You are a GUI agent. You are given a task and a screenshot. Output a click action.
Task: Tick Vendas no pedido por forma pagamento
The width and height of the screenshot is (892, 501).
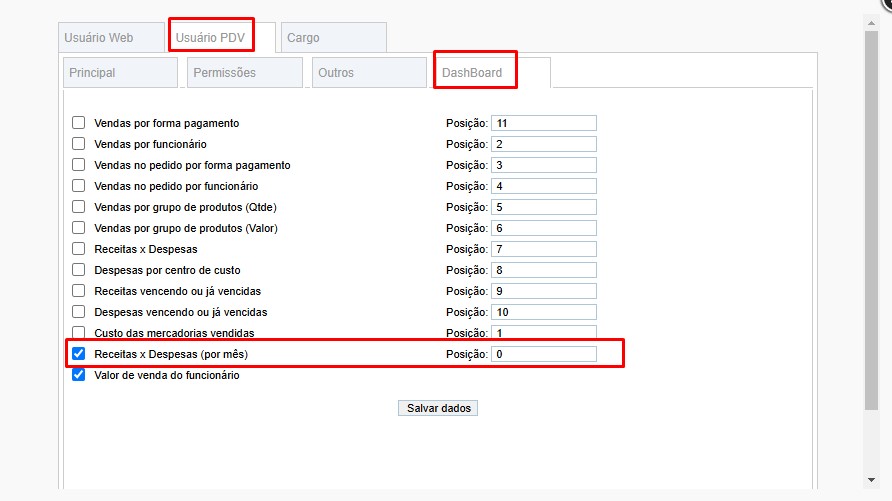(79, 165)
